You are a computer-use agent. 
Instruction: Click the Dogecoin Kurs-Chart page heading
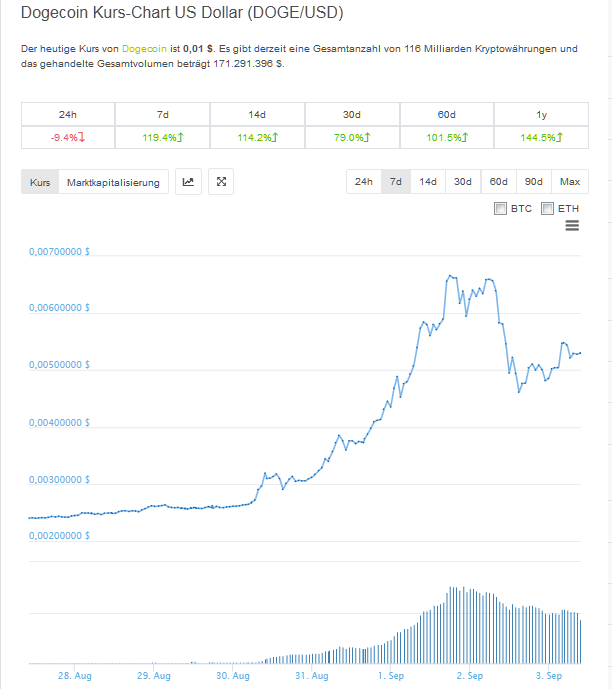tap(182, 13)
